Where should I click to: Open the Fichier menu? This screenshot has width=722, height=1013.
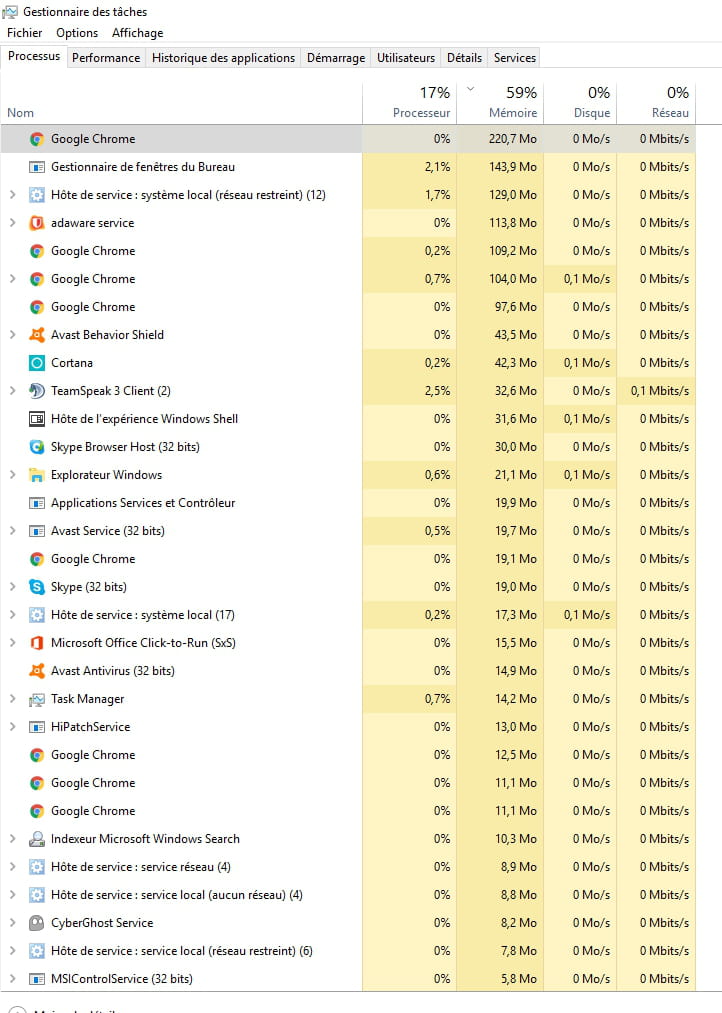(24, 33)
